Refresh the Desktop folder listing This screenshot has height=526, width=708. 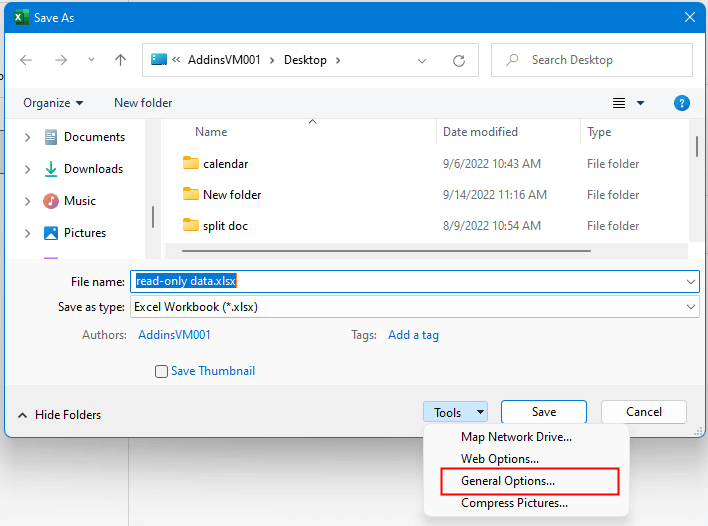click(459, 60)
